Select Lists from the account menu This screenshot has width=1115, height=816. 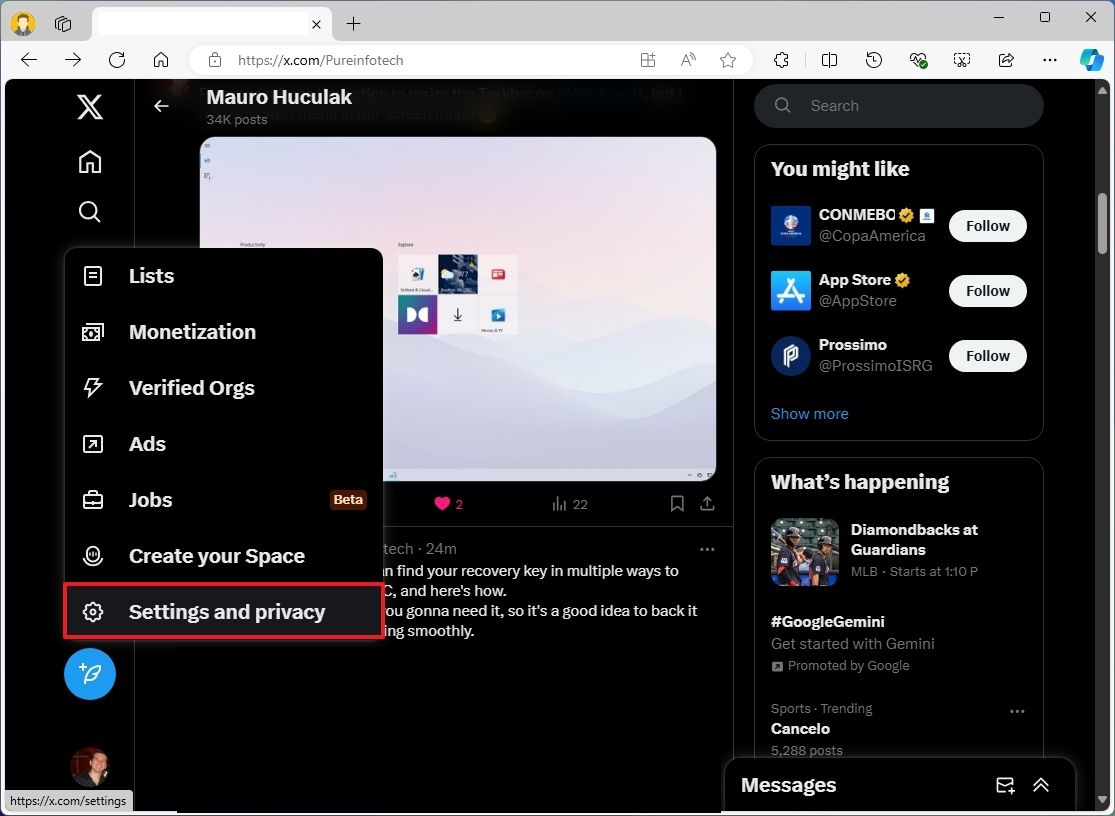150,276
